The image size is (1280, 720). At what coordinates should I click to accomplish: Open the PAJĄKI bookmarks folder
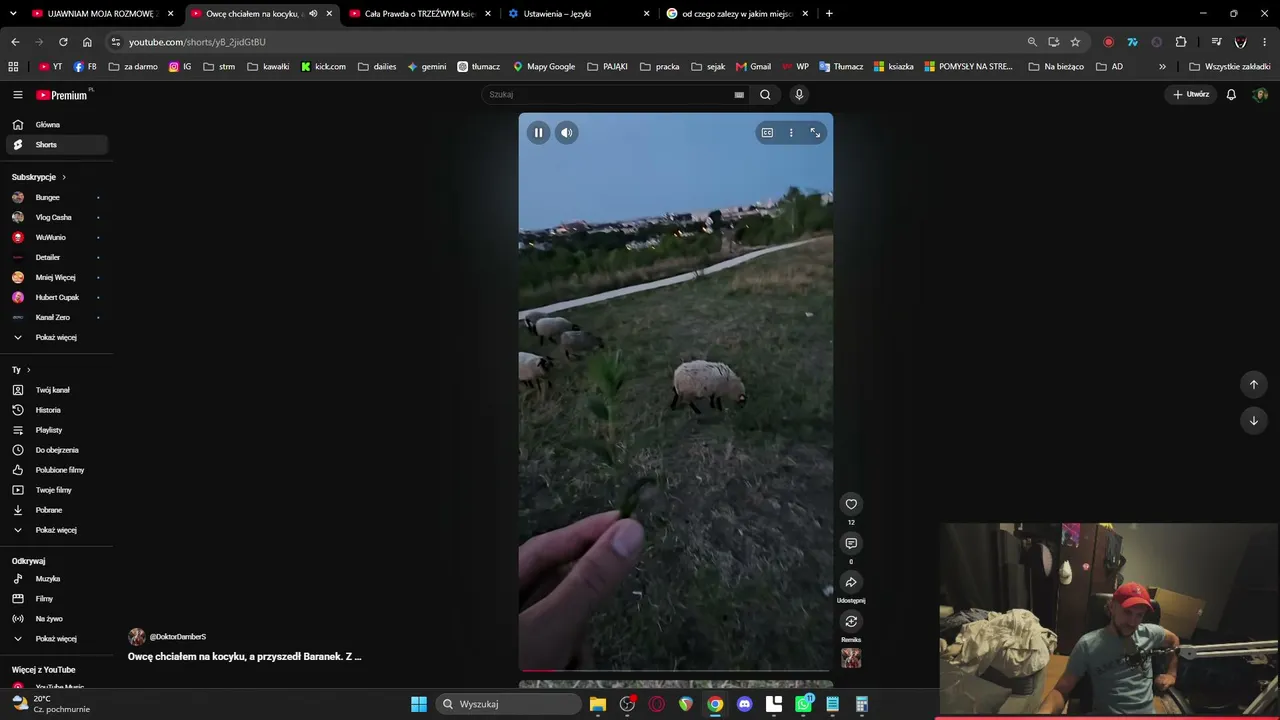[607, 67]
